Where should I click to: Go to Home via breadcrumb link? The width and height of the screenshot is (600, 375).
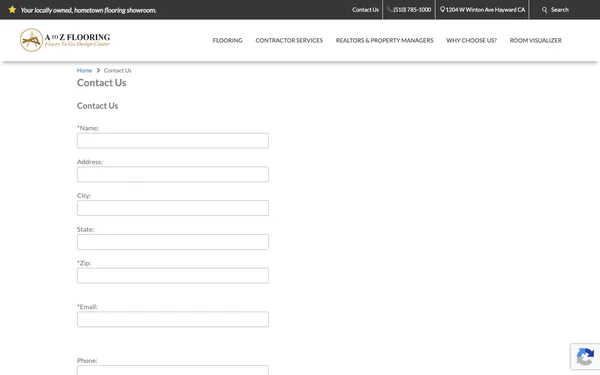point(84,70)
